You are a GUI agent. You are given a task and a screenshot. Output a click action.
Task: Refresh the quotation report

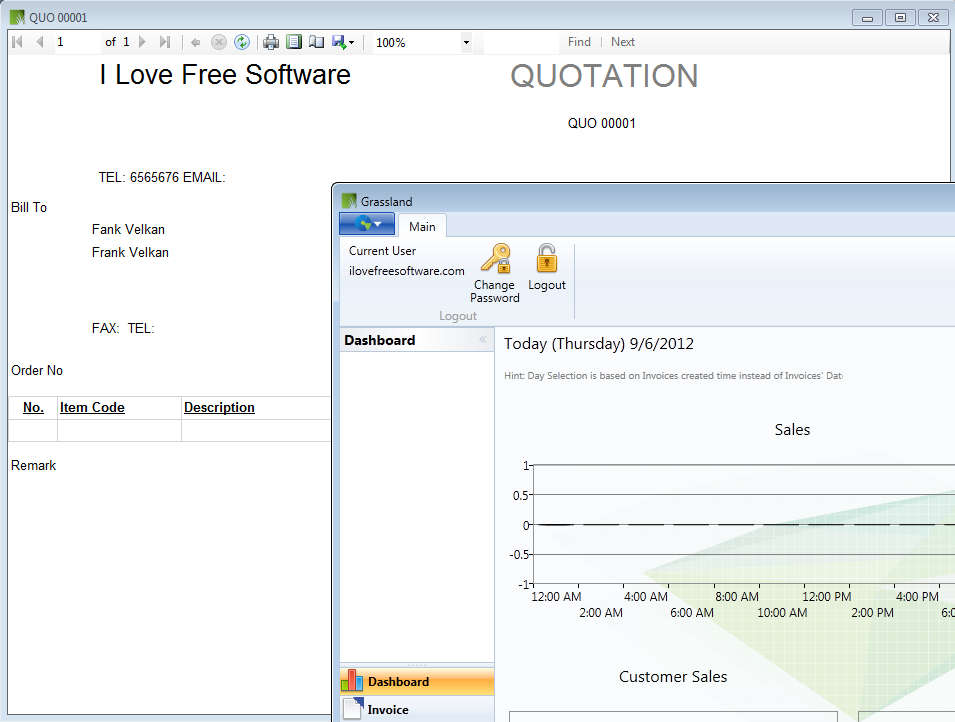point(242,42)
